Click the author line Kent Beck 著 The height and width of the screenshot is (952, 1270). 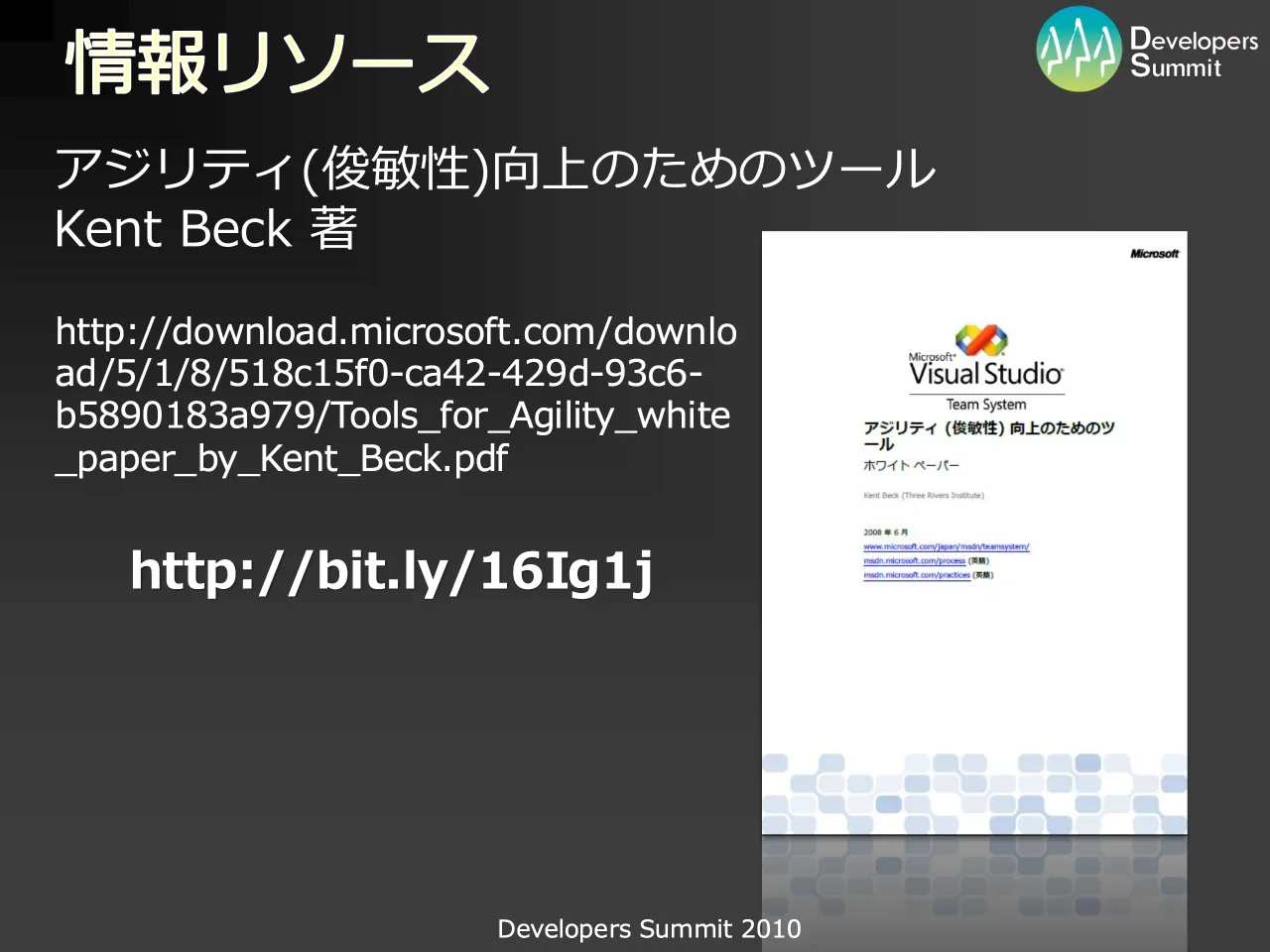205,228
